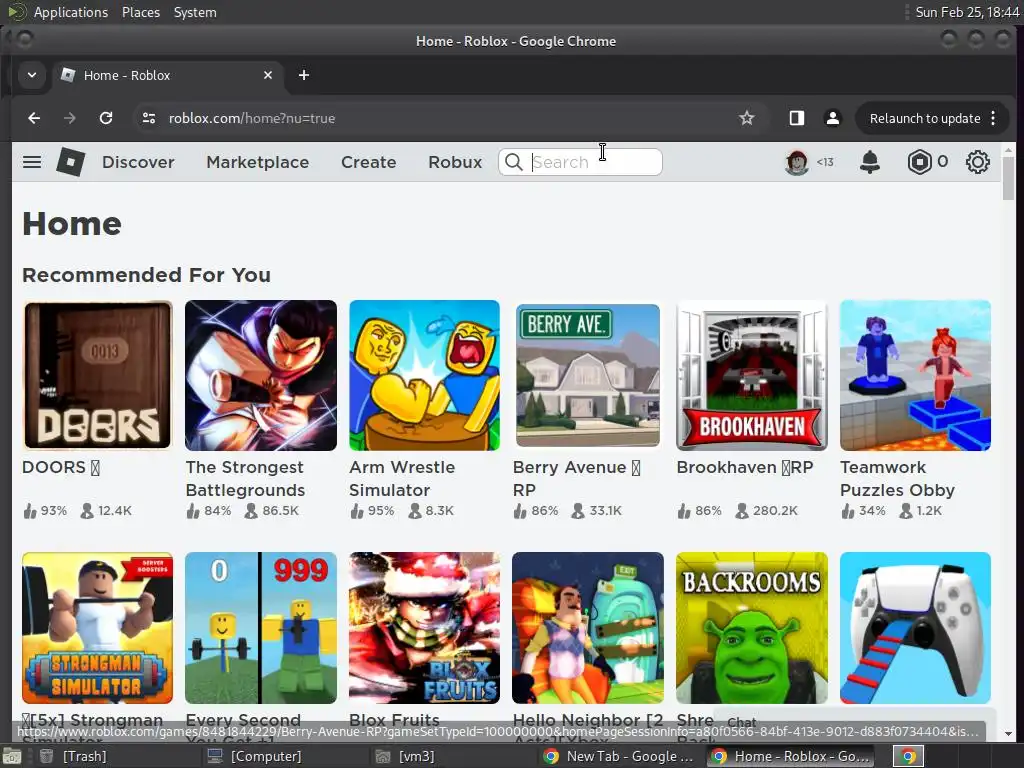Open the Roblox hamburger navigation menu

pos(32,162)
